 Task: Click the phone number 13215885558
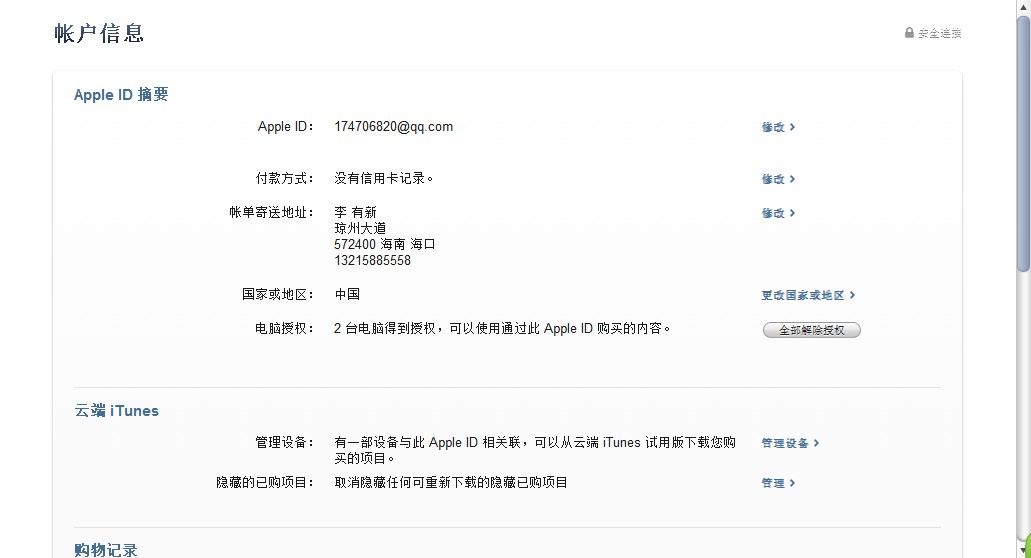coord(372,260)
